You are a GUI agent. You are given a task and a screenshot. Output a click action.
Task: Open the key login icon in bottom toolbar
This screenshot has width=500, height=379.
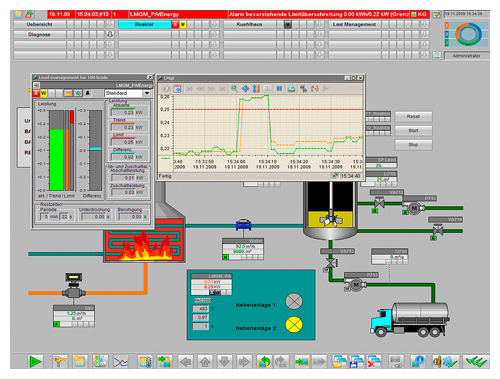coord(60,362)
